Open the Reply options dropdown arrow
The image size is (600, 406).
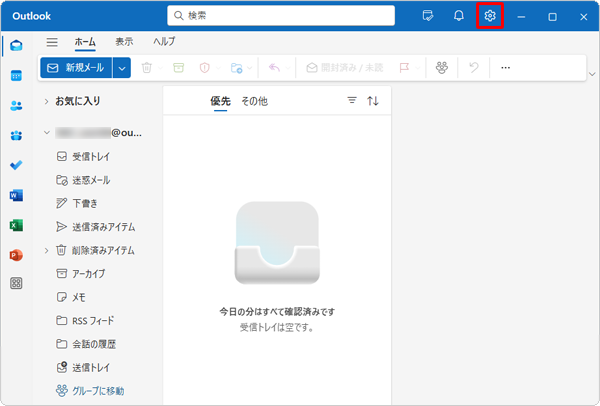click(x=288, y=68)
